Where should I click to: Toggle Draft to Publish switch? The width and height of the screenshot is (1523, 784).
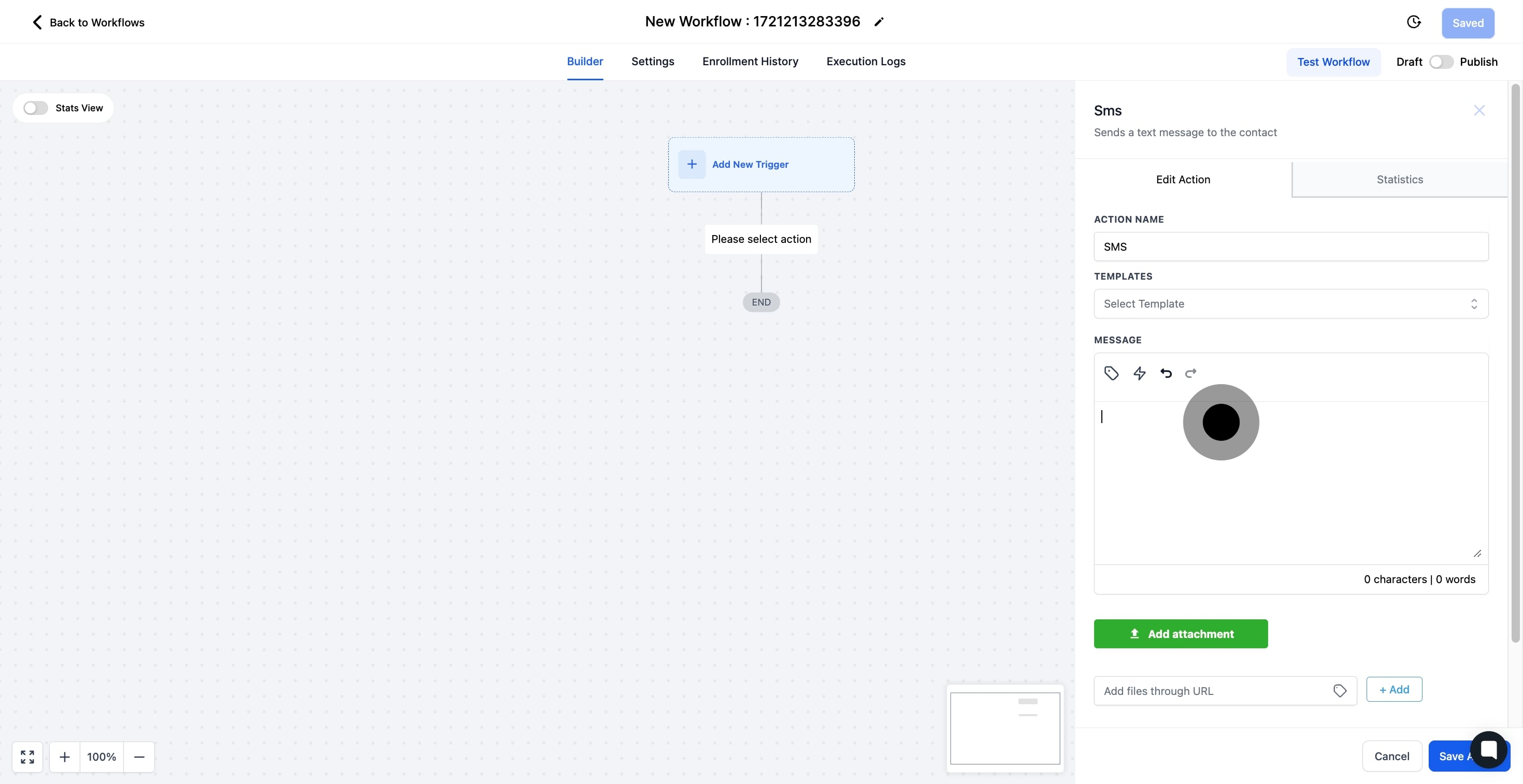pyautogui.click(x=1441, y=62)
